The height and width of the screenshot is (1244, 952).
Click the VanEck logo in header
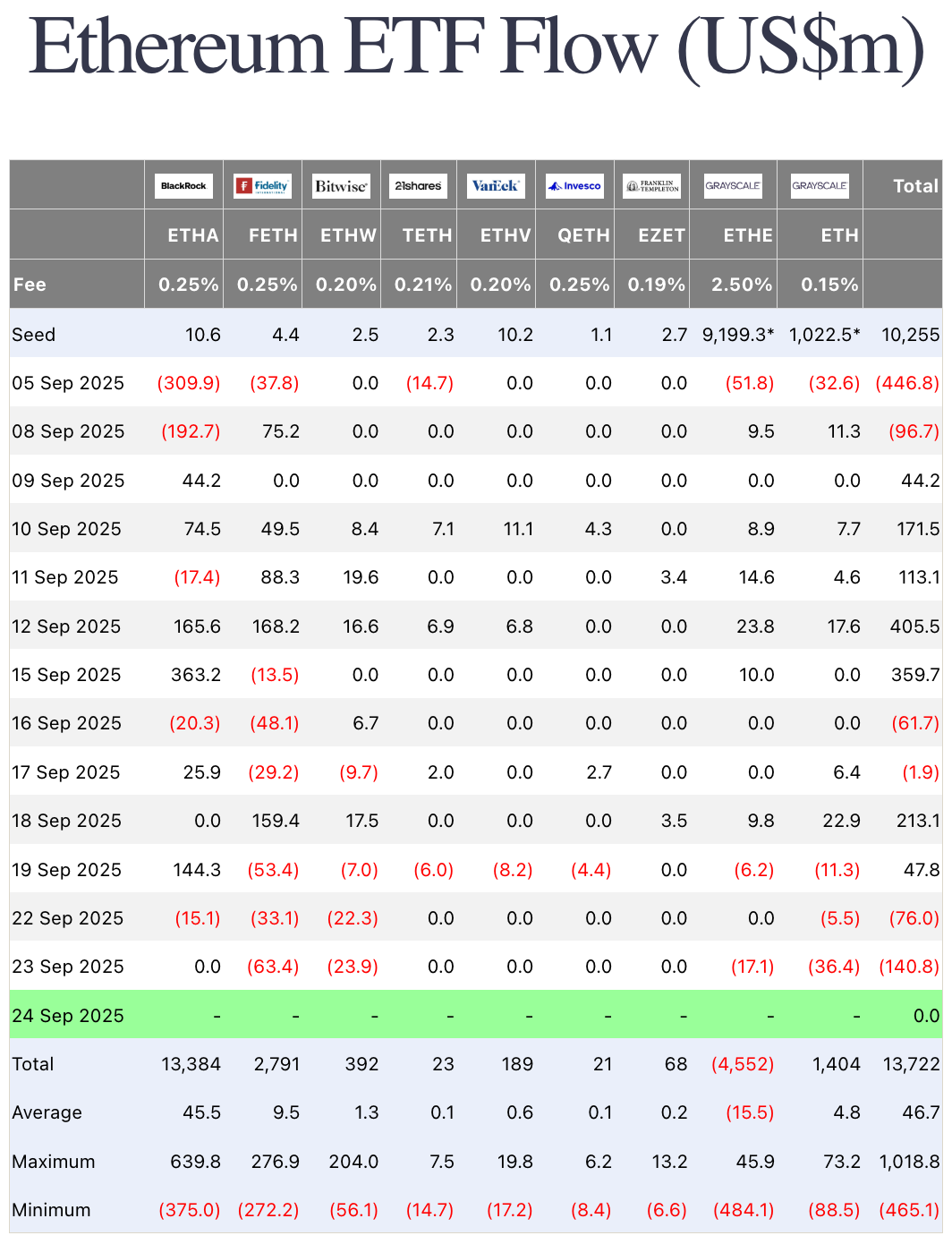click(496, 186)
